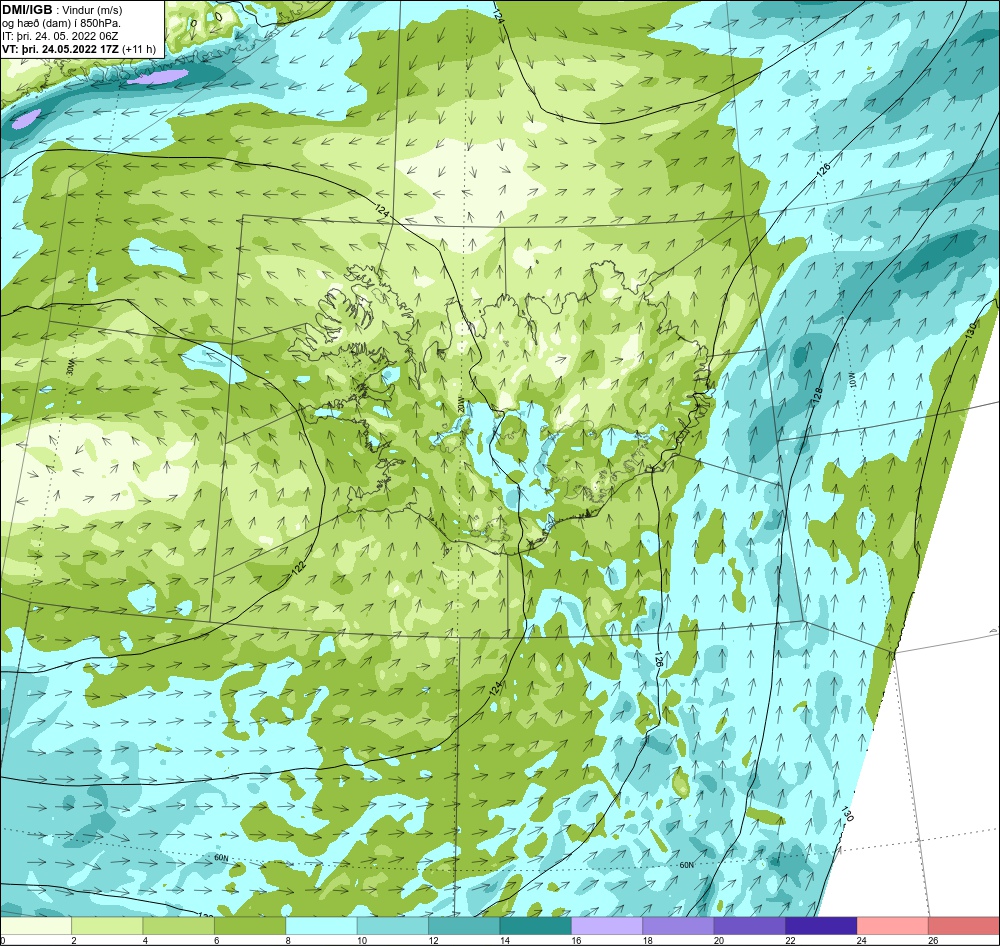Click the legend tick value "12"

click(433, 940)
